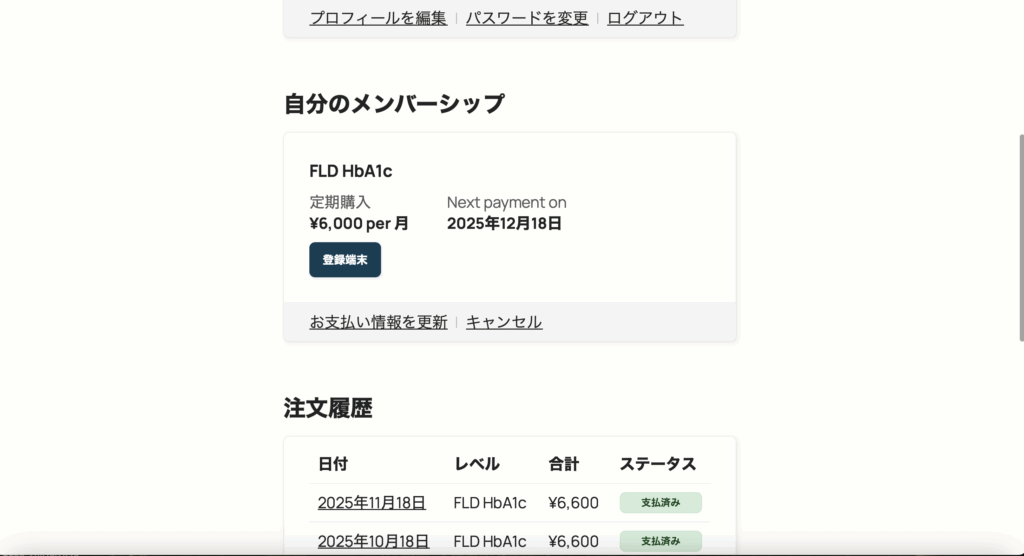Open the 2025年11月18日 order

tap(372, 503)
